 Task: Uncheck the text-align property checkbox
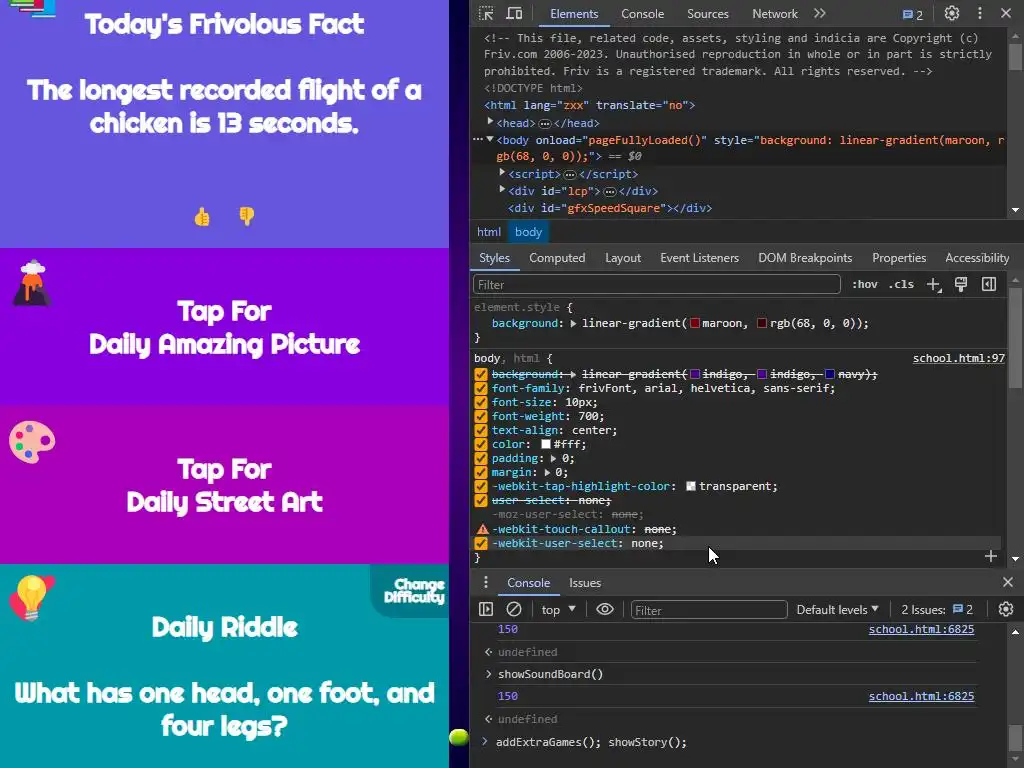point(481,430)
